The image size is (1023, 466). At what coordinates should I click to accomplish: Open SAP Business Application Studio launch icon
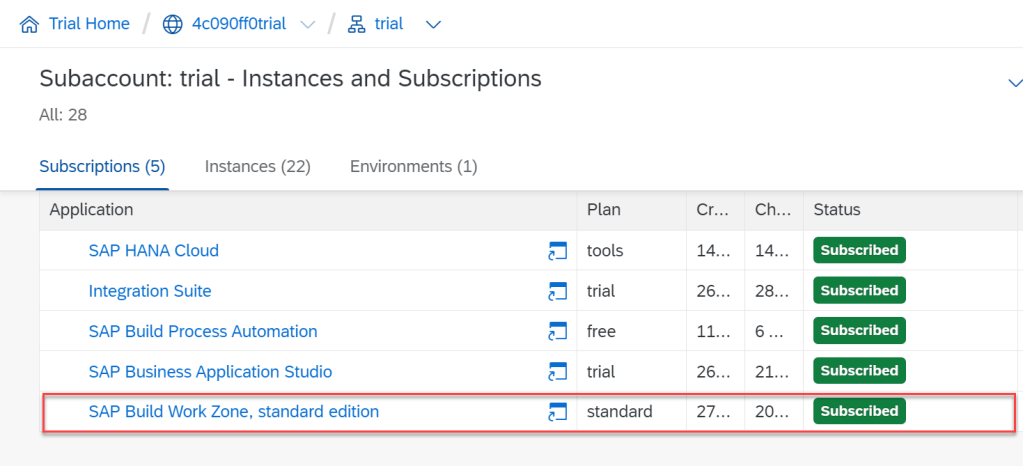pos(557,372)
